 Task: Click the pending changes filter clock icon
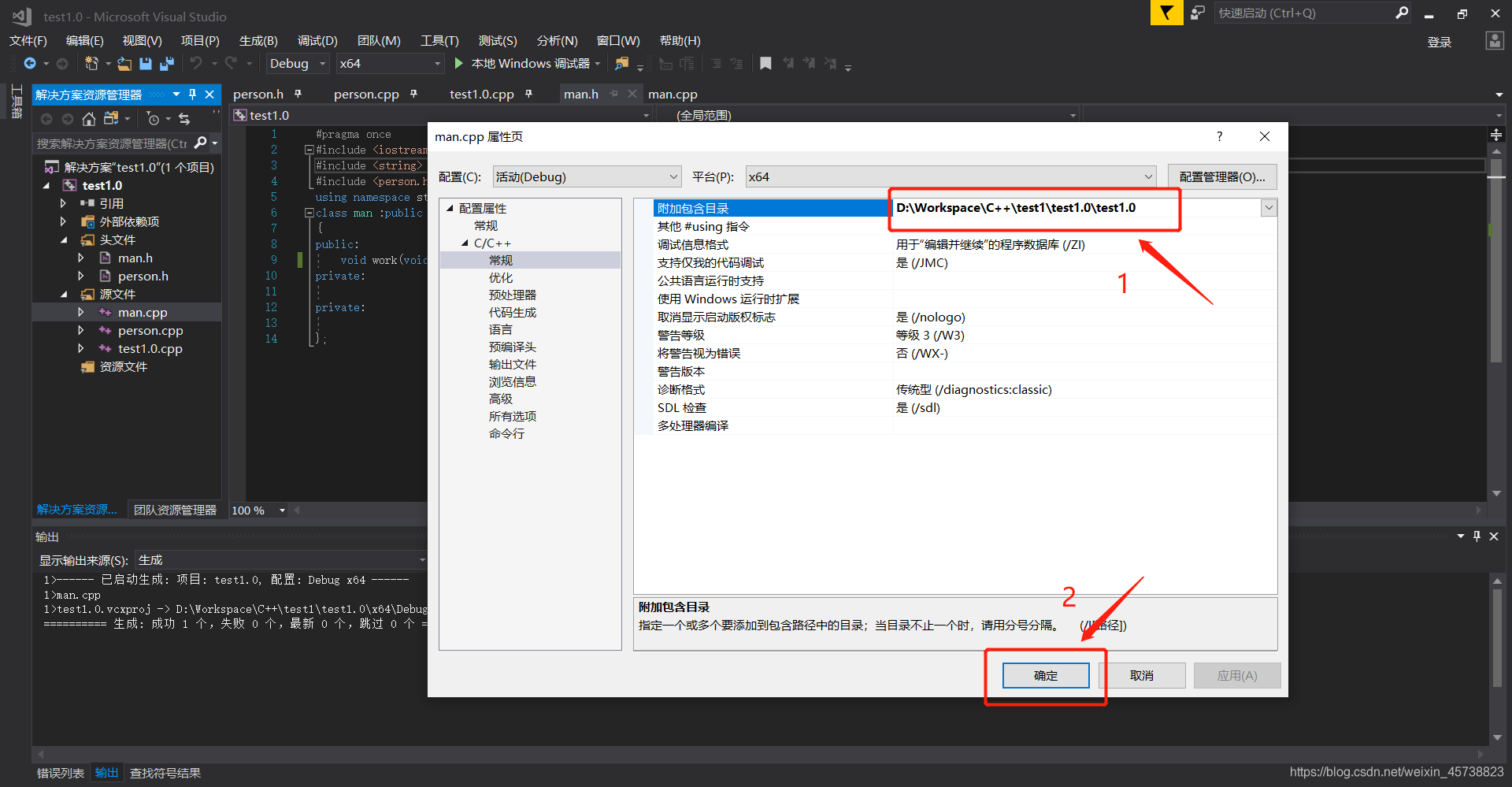[154, 119]
